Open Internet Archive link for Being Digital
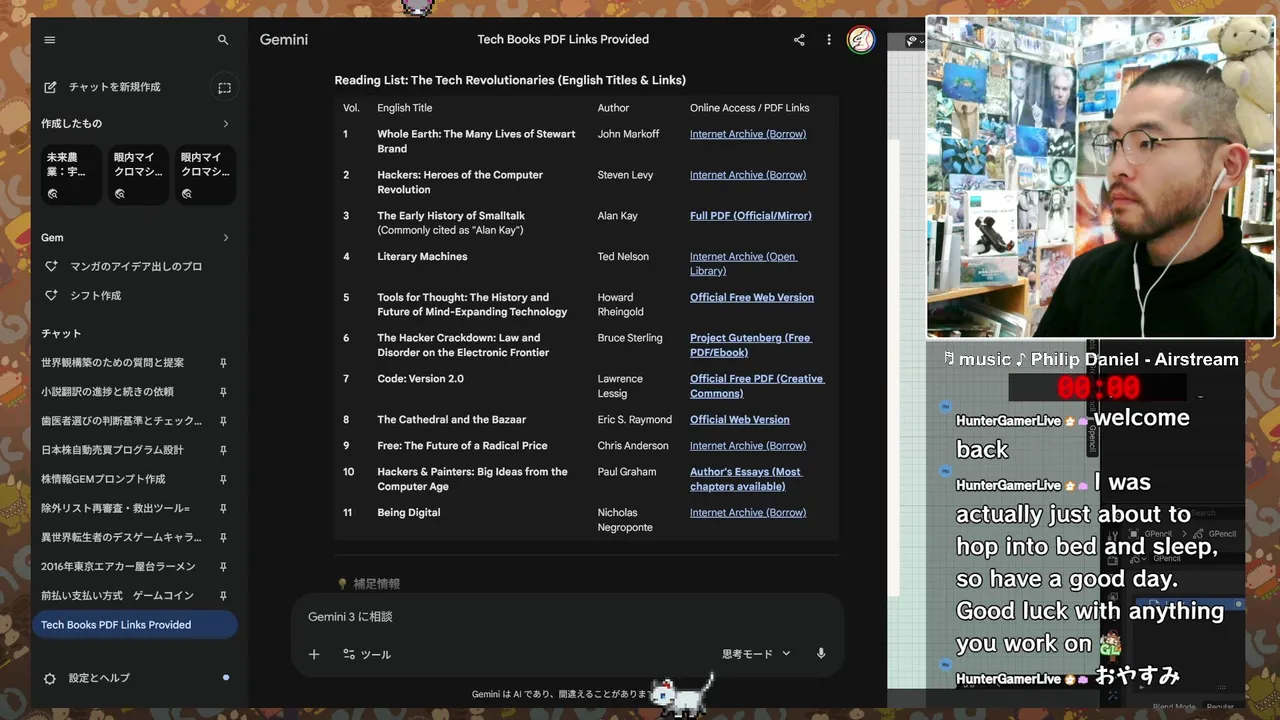 748,513
